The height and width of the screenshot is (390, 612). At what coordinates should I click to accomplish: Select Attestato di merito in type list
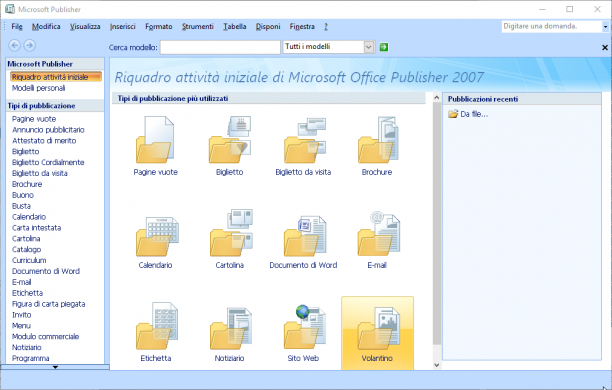click(x=44, y=141)
